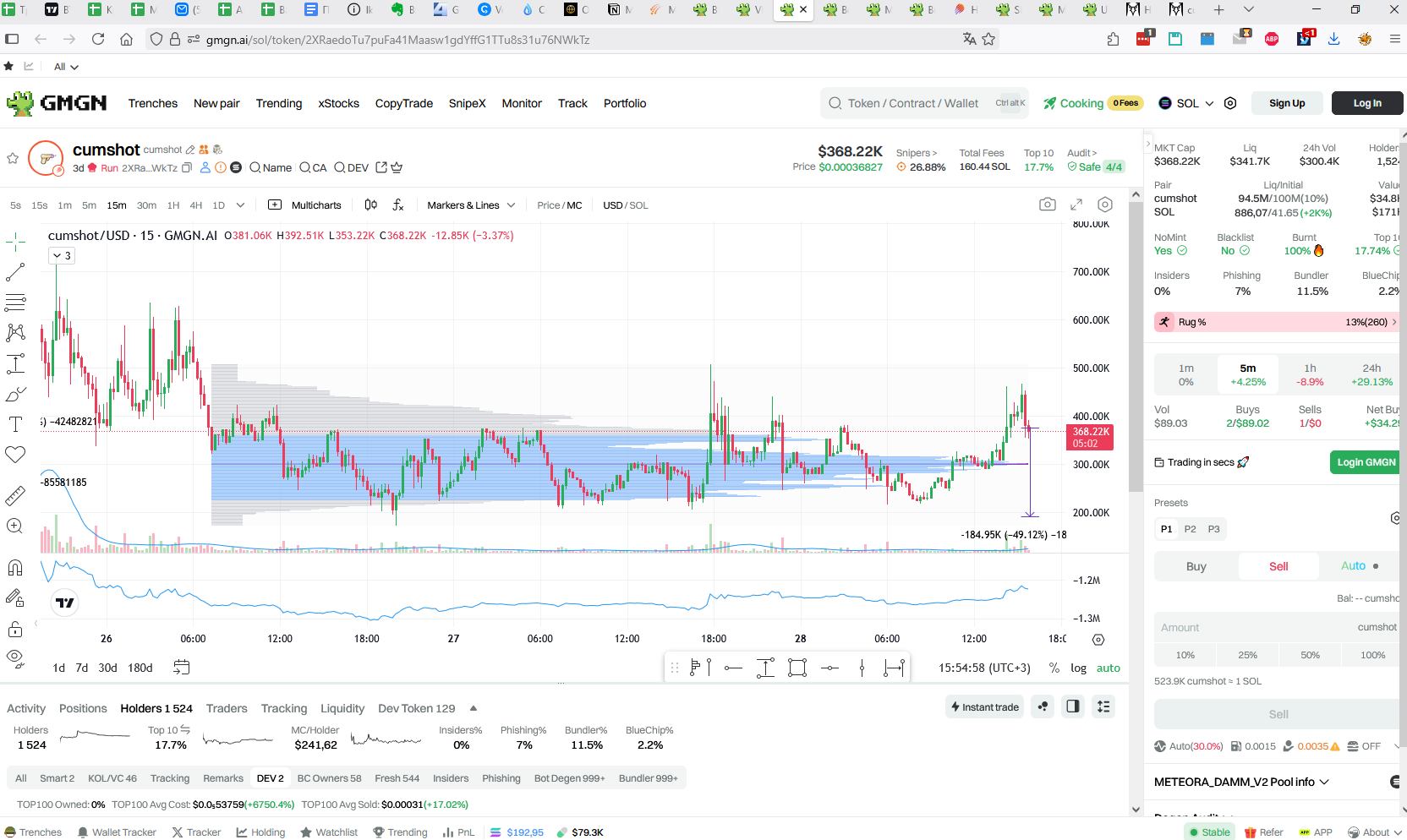Open the heart icons tool
Image resolution: width=1407 pixels, height=840 pixels.
click(15, 455)
